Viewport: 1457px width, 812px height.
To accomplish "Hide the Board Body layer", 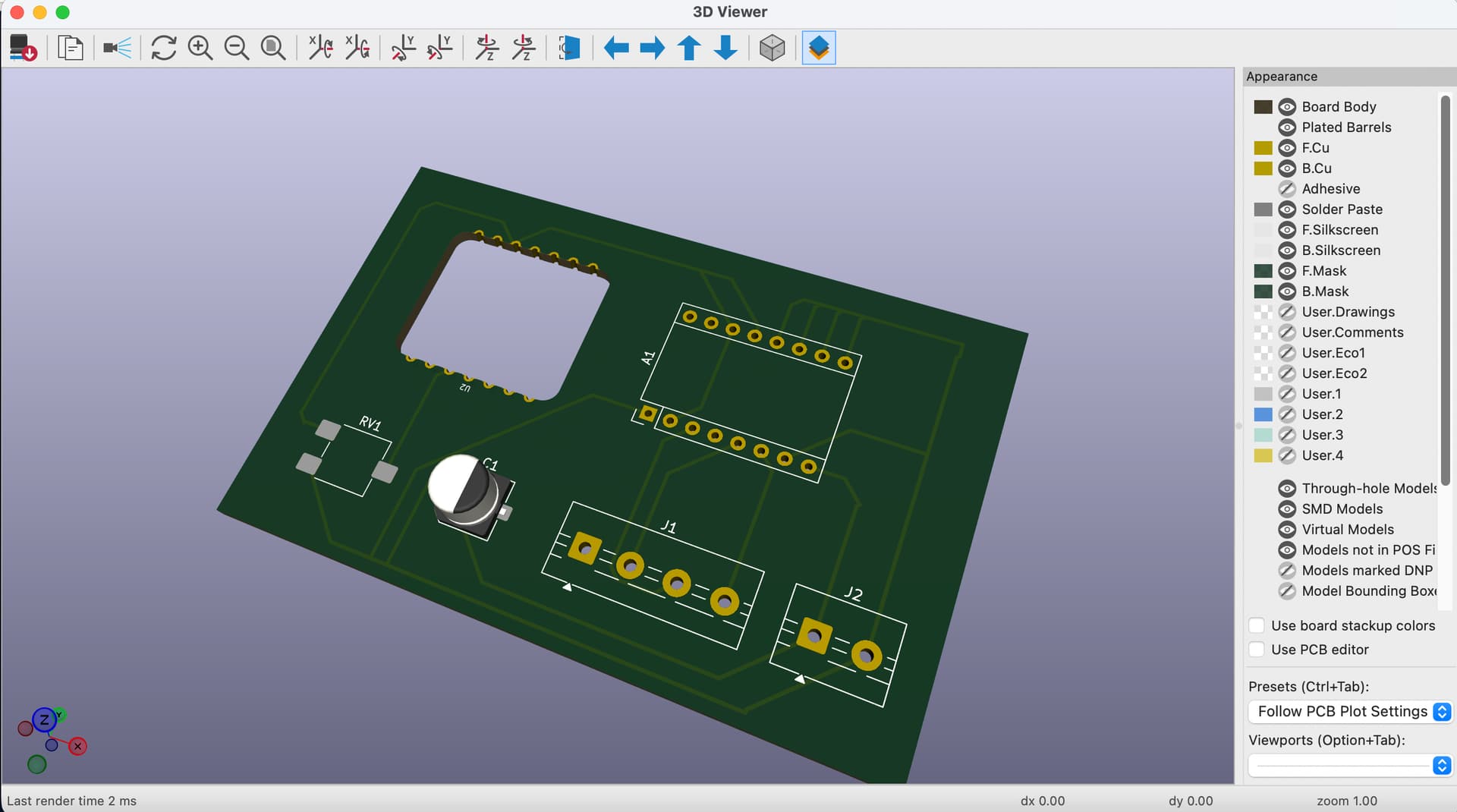I will tap(1287, 107).
